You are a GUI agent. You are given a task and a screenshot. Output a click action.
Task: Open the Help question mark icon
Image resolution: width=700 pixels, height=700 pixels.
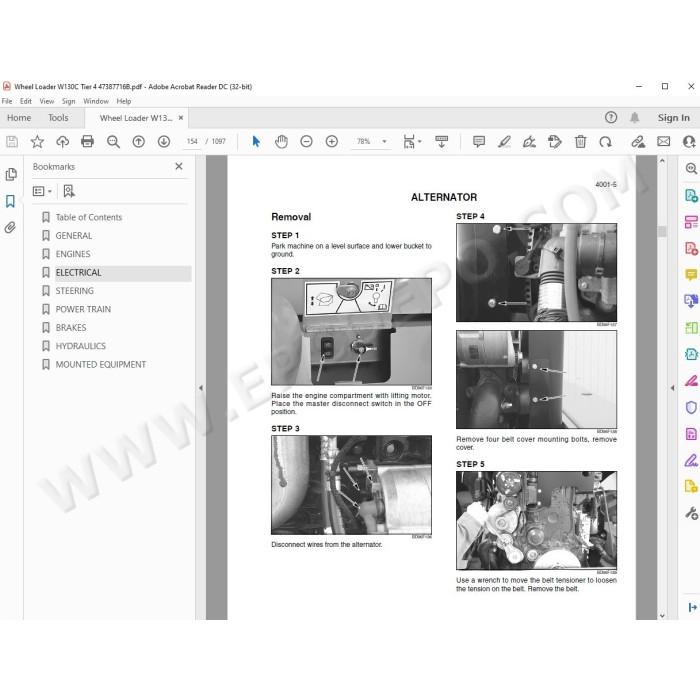[611, 117]
